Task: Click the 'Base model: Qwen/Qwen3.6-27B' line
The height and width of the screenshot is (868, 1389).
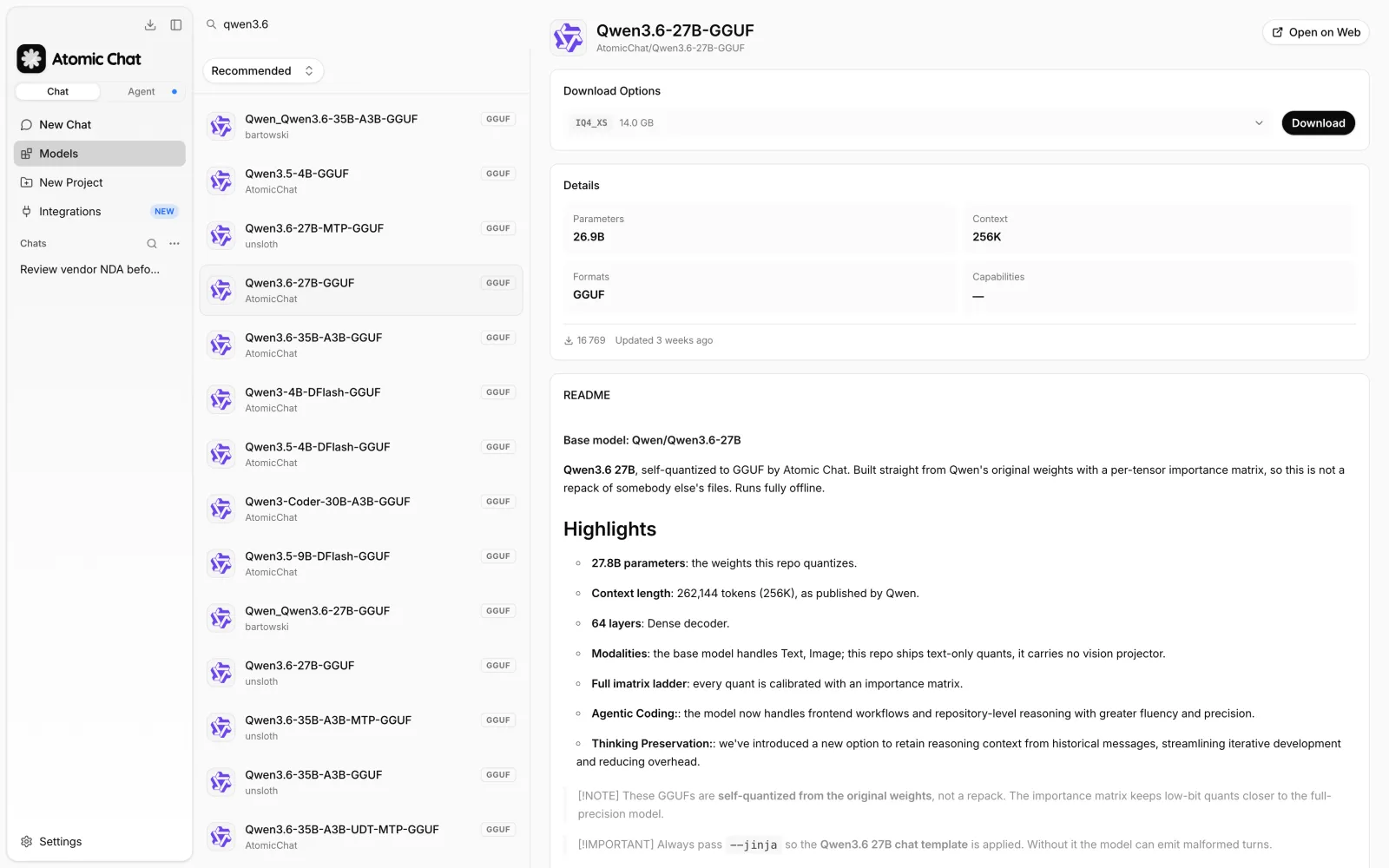Action: (x=652, y=440)
